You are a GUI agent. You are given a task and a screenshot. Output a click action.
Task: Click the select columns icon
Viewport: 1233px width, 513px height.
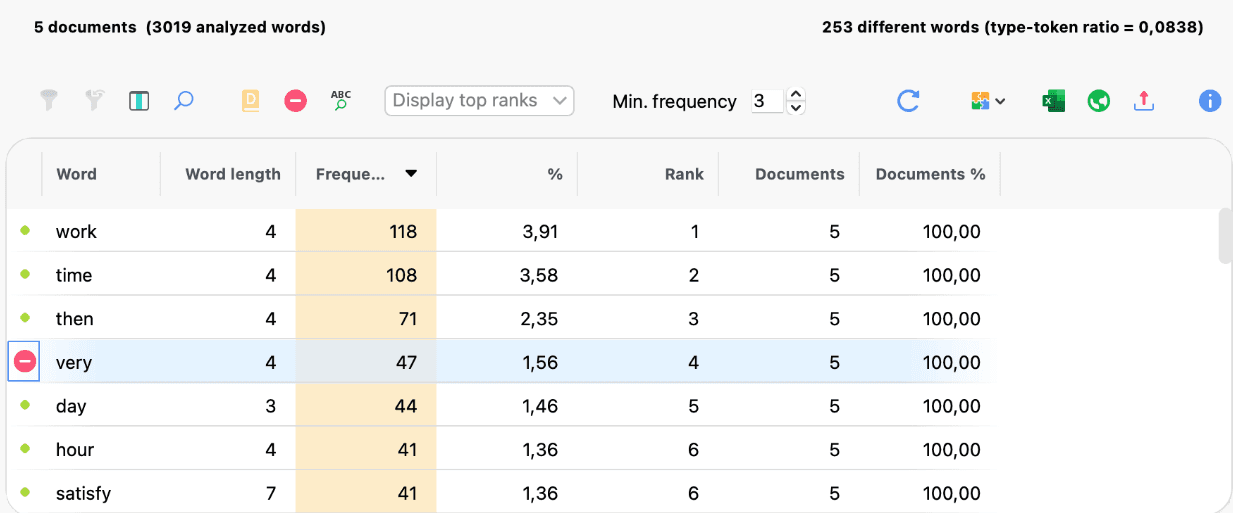pos(139,101)
